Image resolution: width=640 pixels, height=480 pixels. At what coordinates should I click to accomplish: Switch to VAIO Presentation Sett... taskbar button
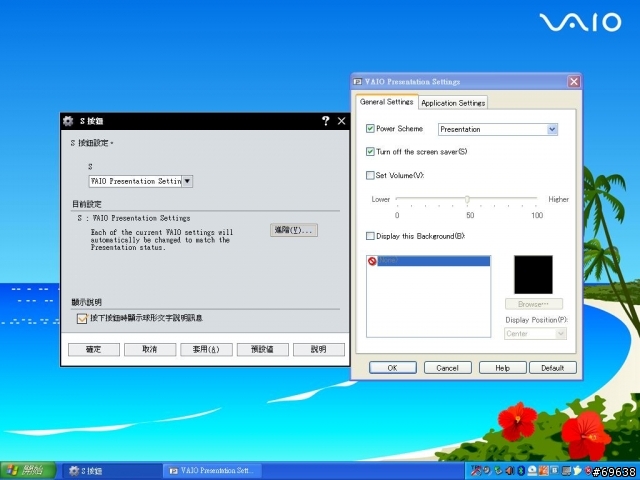coord(212,471)
